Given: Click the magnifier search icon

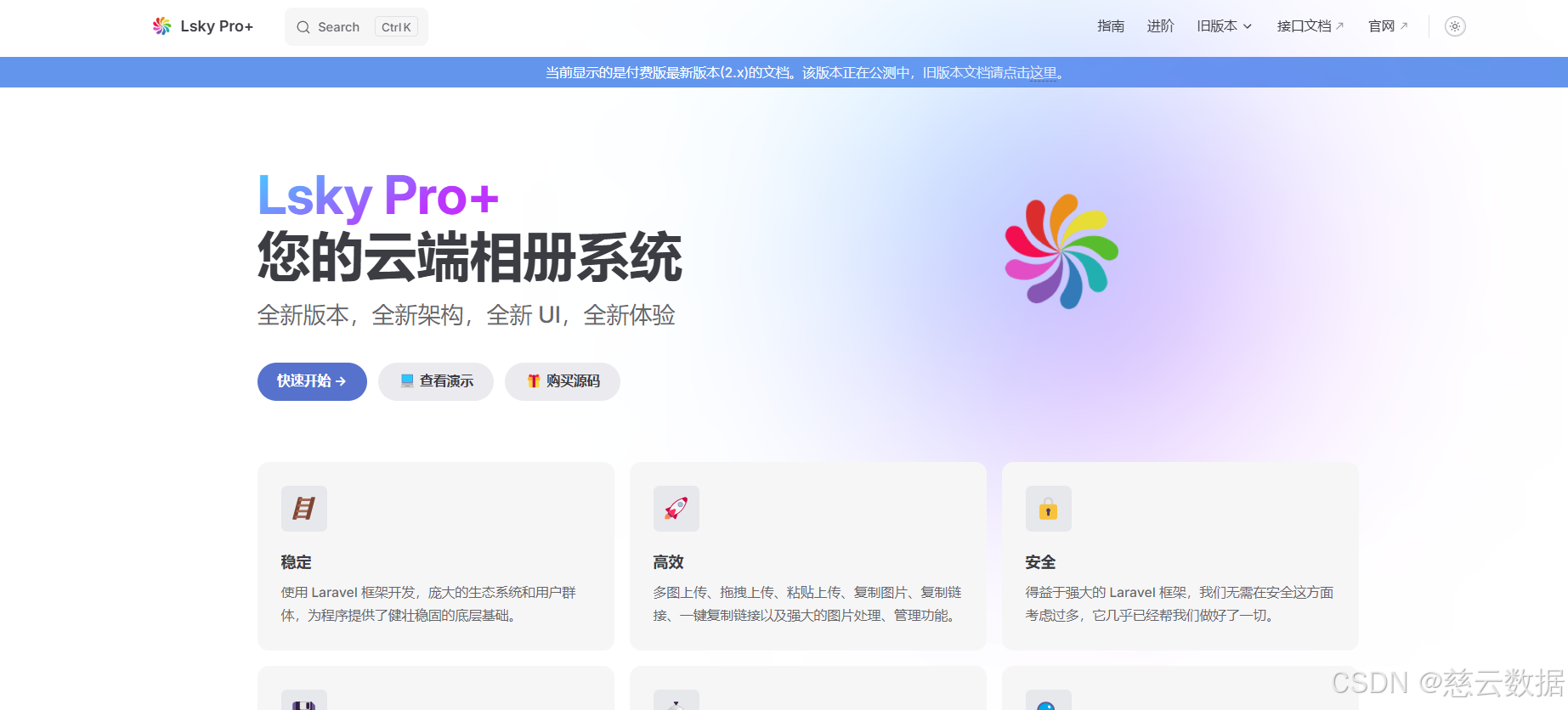Looking at the screenshot, I should click(303, 27).
